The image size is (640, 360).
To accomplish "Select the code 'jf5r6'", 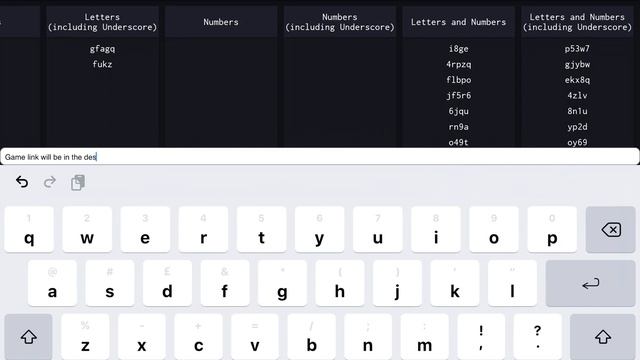I will click(x=458, y=96).
